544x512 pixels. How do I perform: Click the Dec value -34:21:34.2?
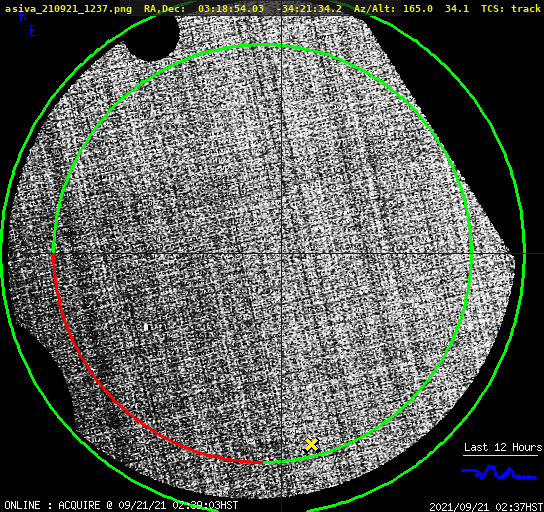click(309, 9)
